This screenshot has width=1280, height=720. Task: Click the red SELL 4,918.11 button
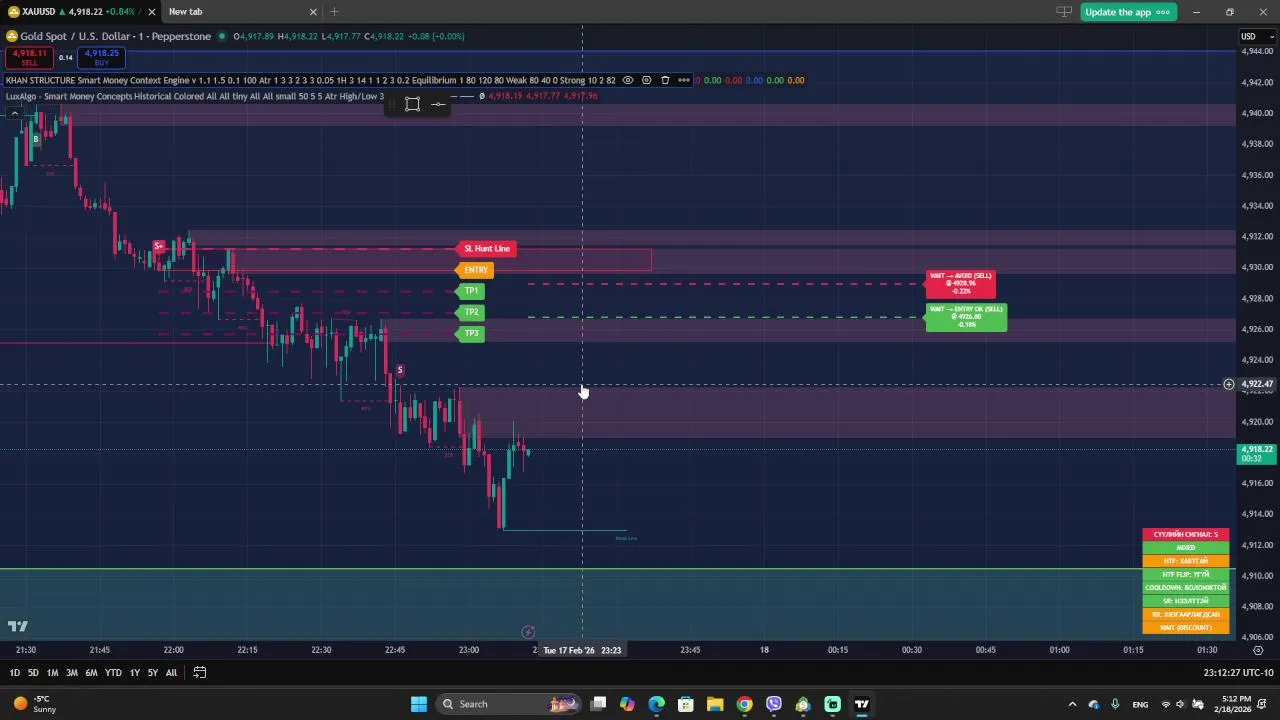(x=30, y=57)
